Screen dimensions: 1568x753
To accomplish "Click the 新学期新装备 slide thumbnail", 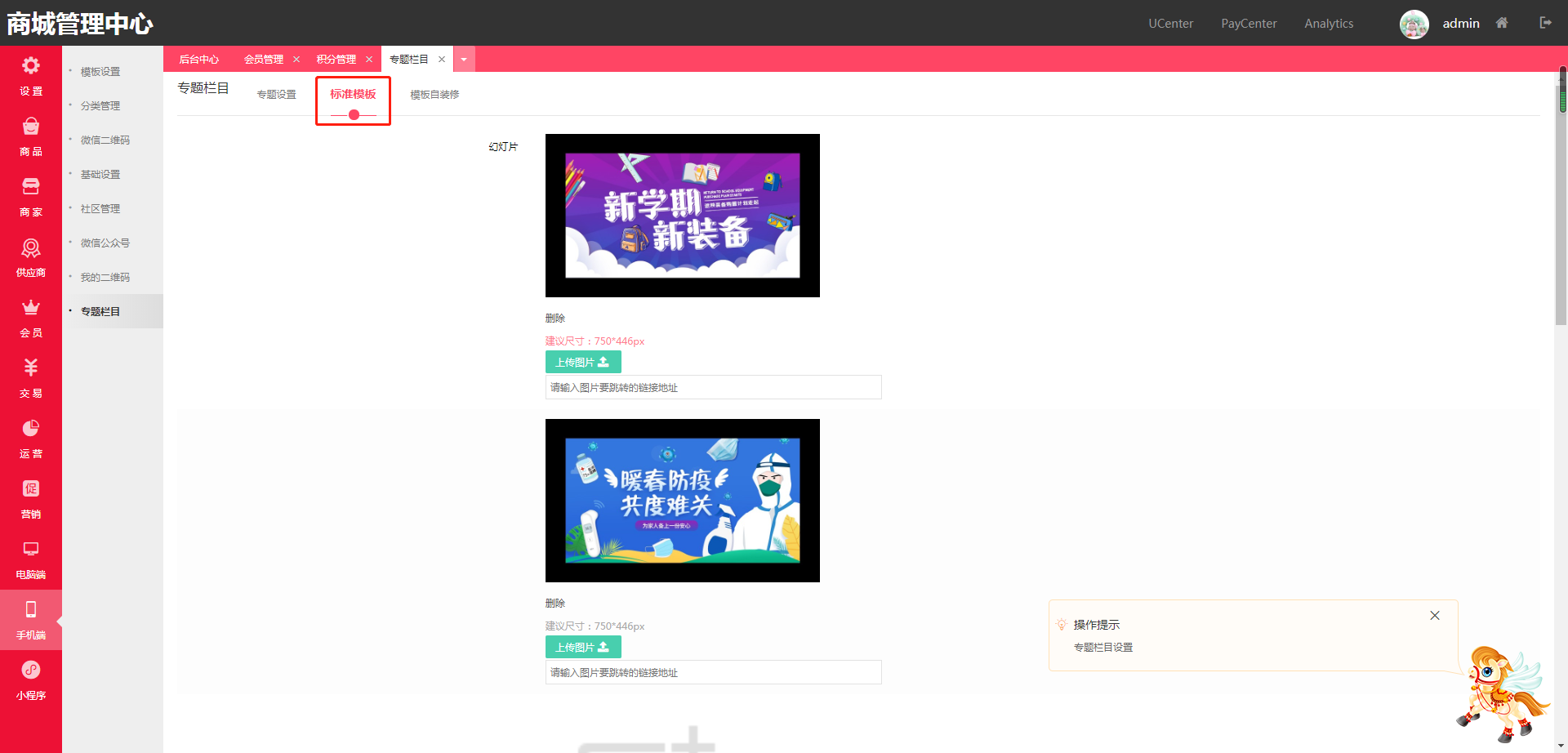I will [683, 216].
